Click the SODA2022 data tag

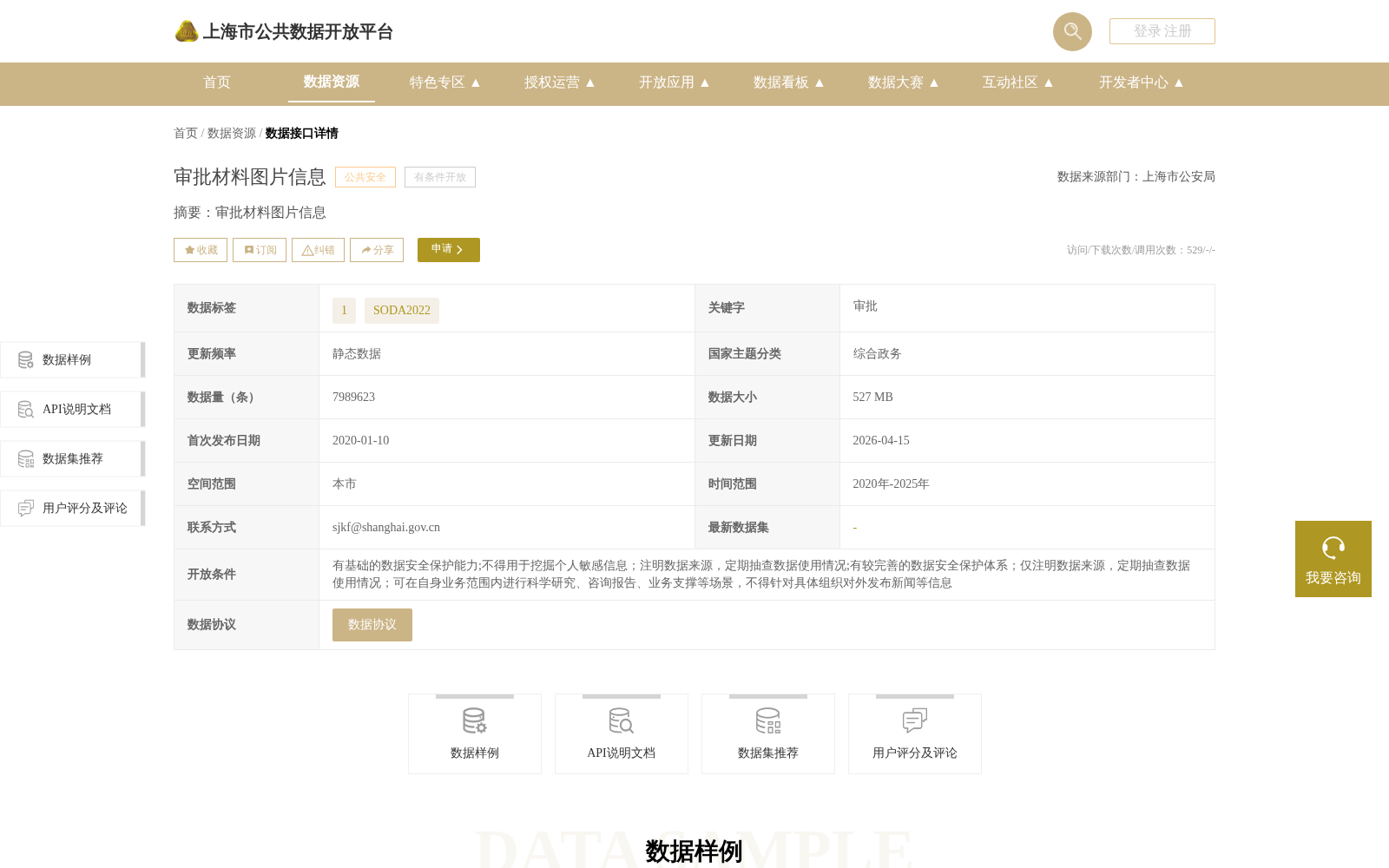coord(402,311)
